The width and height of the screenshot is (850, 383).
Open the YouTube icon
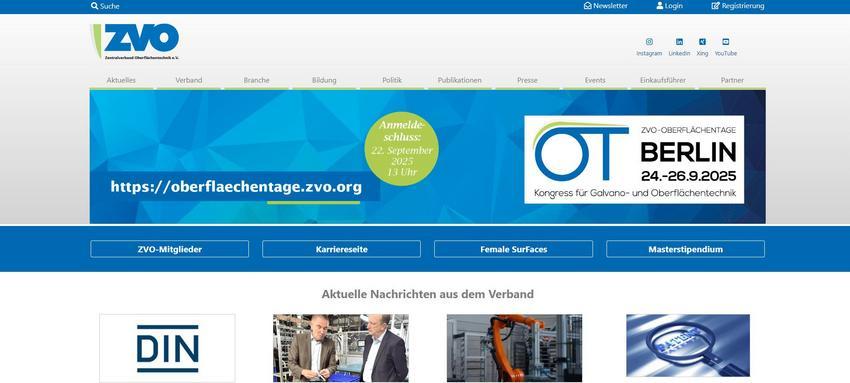(726, 42)
